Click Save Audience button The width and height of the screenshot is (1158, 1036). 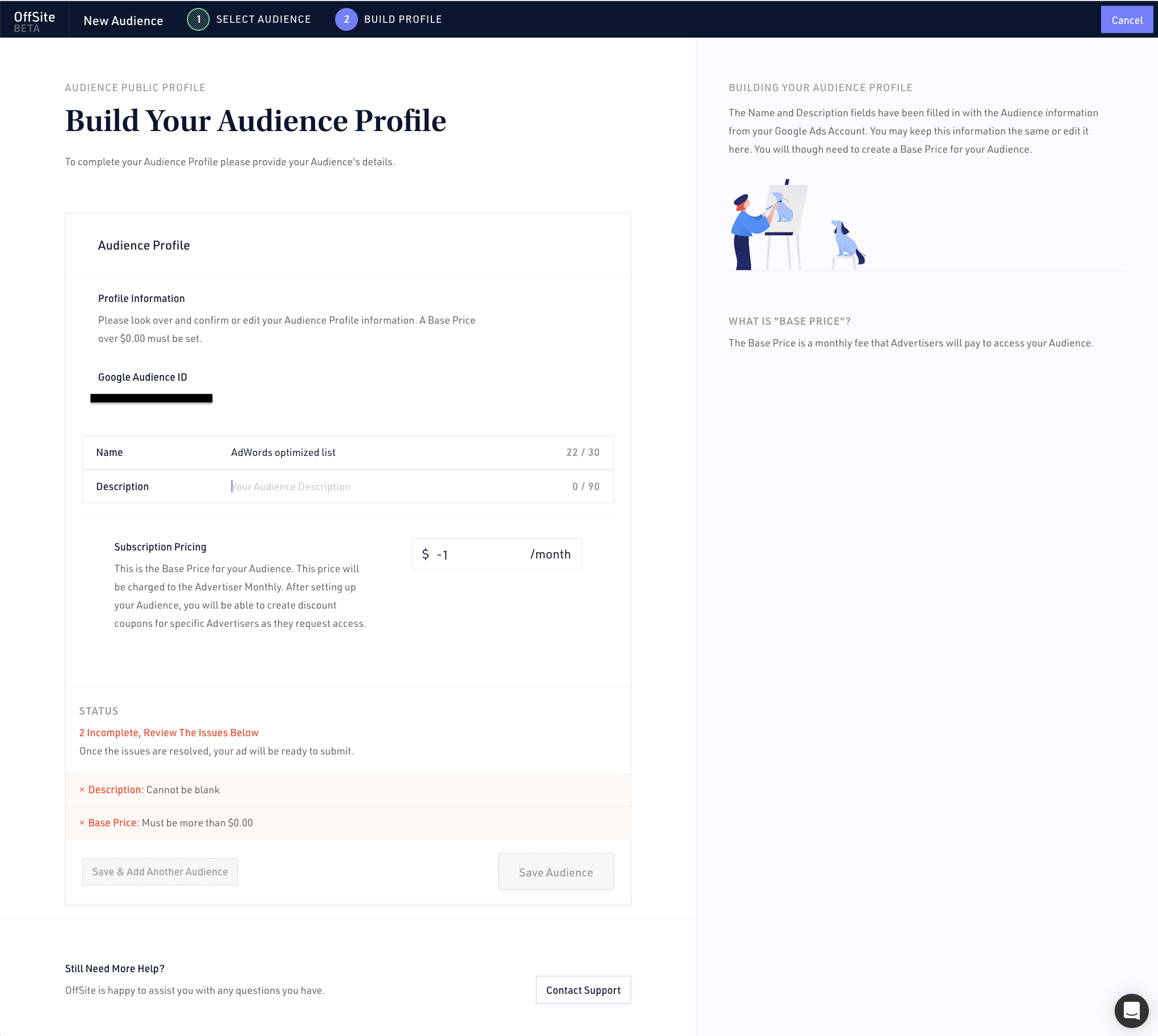[556, 872]
